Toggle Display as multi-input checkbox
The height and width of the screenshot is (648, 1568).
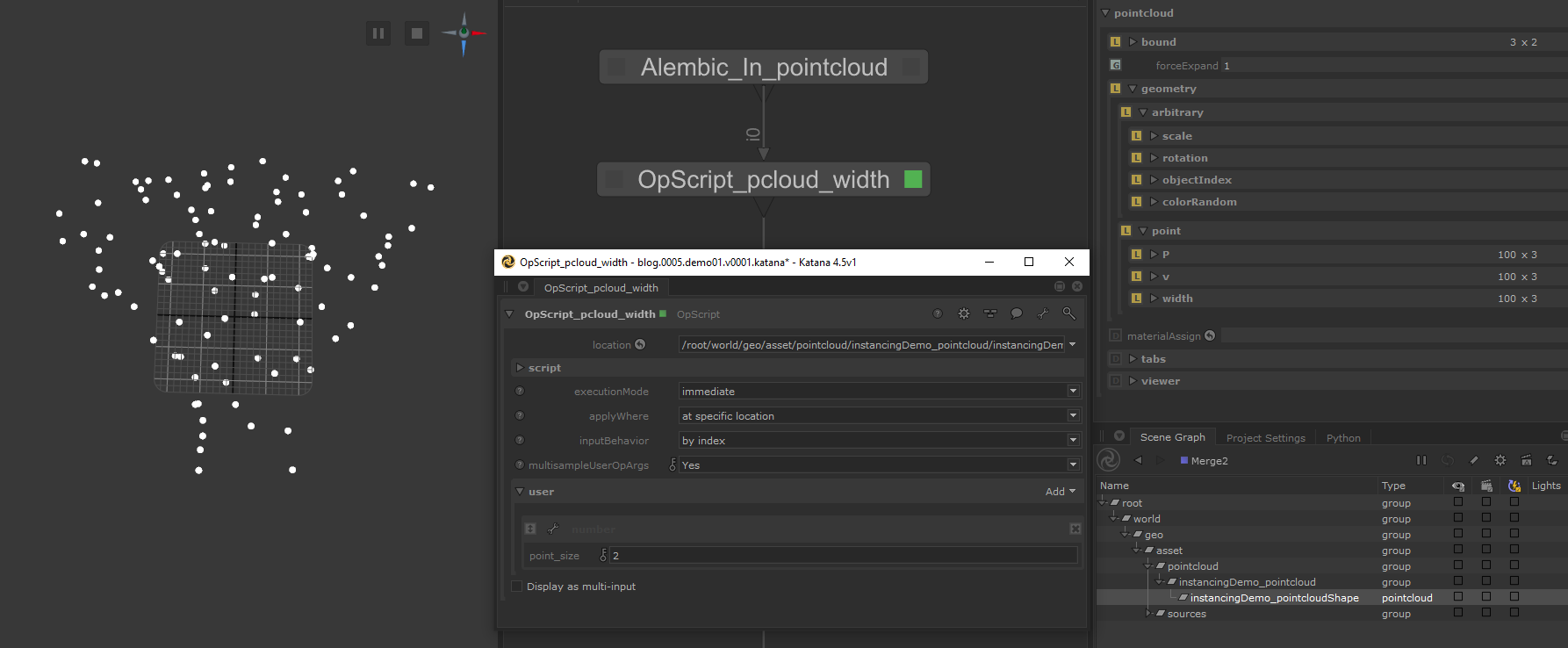click(516, 586)
